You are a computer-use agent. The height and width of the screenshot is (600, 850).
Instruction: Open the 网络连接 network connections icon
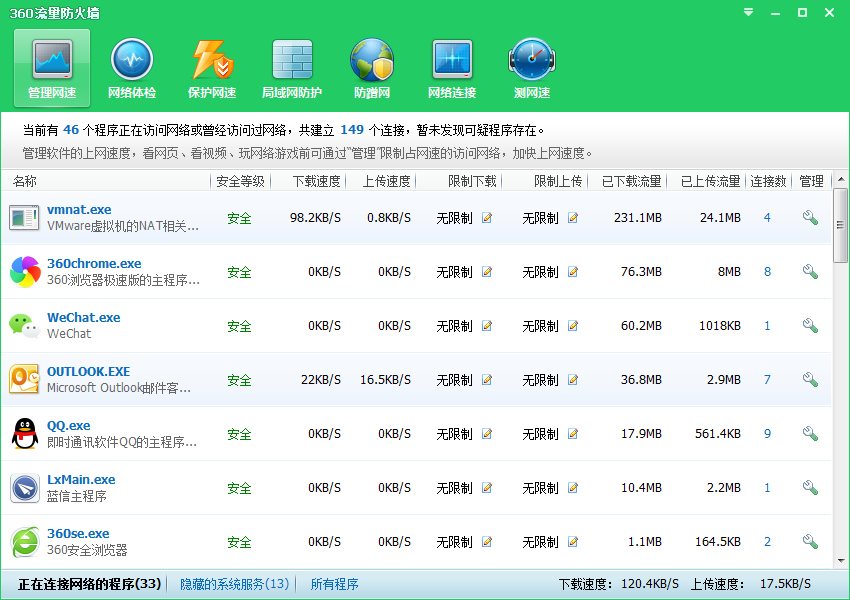(452, 68)
